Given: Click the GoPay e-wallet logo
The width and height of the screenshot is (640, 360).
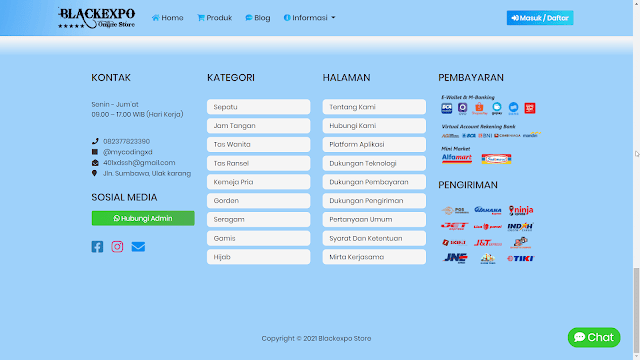Looking at the screenshot, I should 497,108.
